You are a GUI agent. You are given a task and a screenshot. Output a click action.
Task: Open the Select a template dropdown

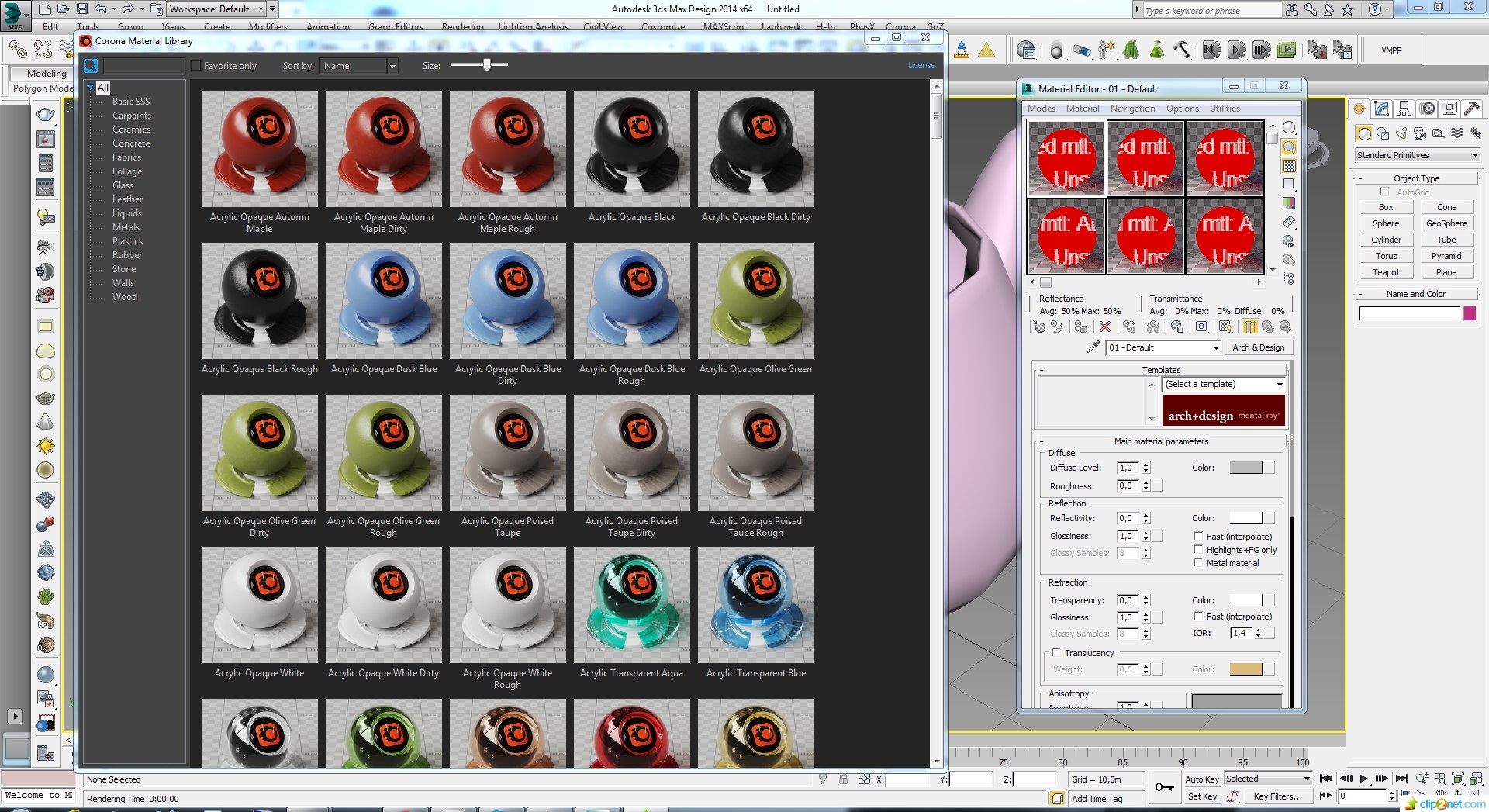click(x=1224, y=385)
